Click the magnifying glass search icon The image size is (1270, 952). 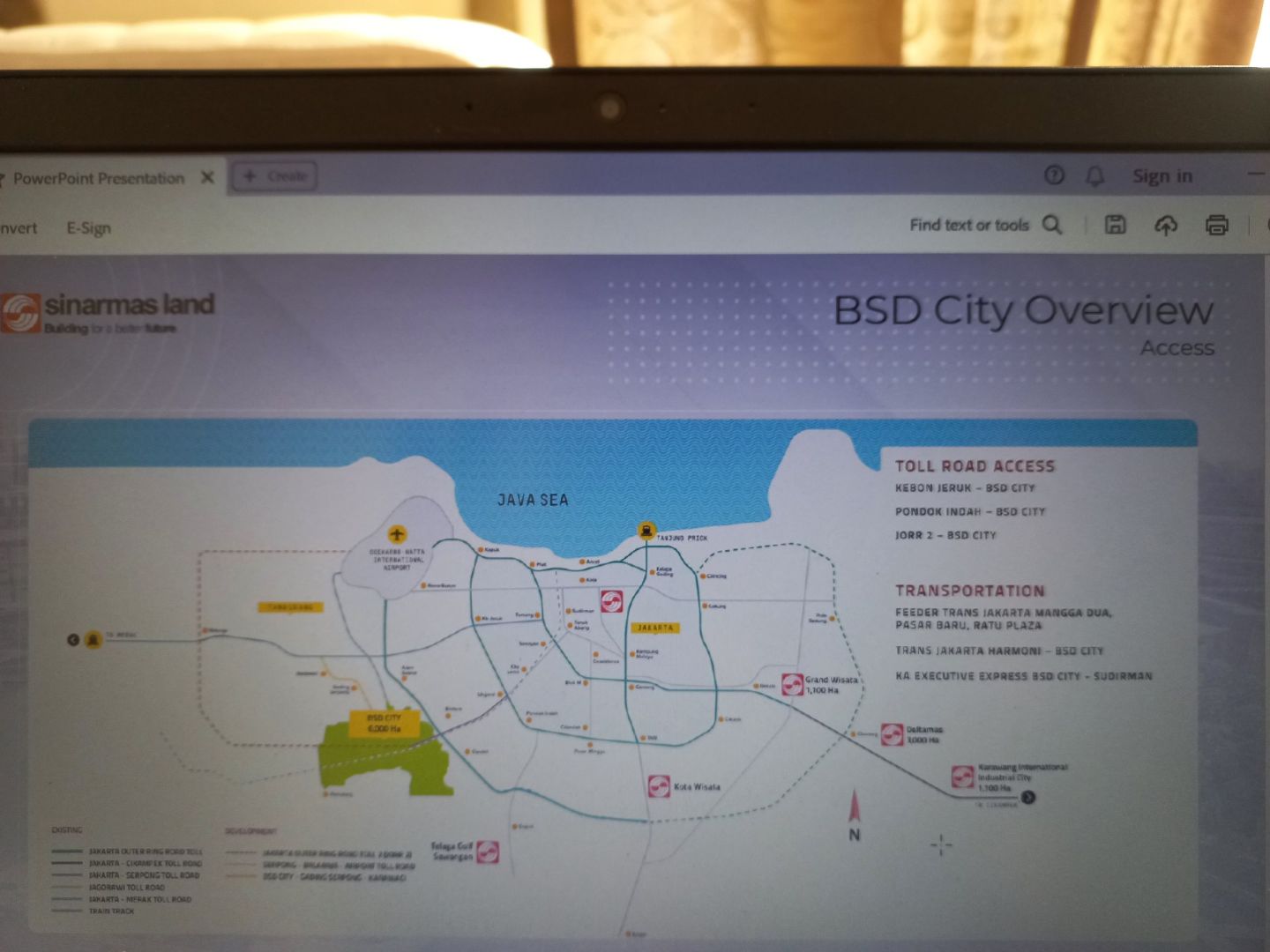click(x=1052, y=225)
